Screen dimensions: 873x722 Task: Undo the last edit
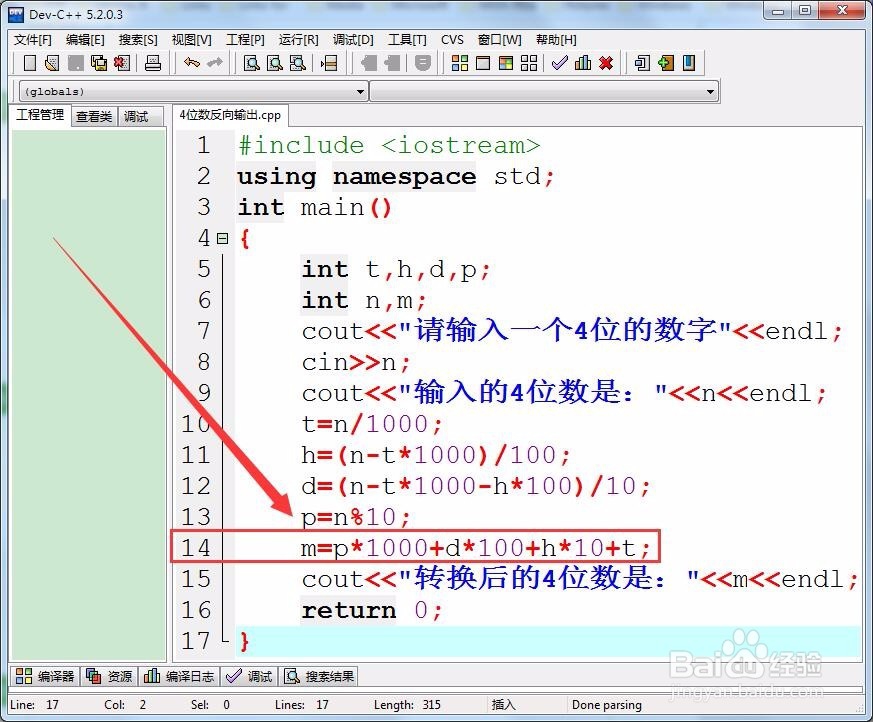point(192,63)
